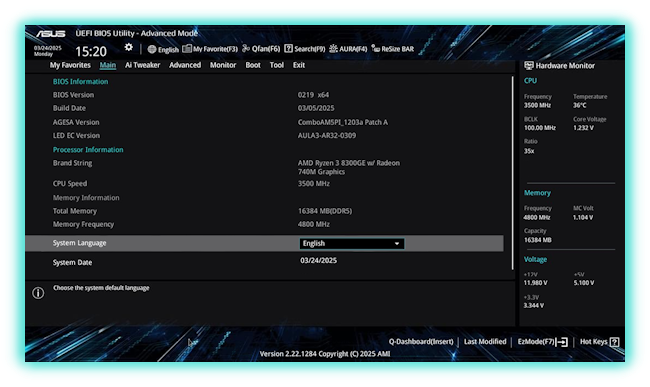Open the Monitor tab
The image size is (650, 387).
(x=223, y=65)
